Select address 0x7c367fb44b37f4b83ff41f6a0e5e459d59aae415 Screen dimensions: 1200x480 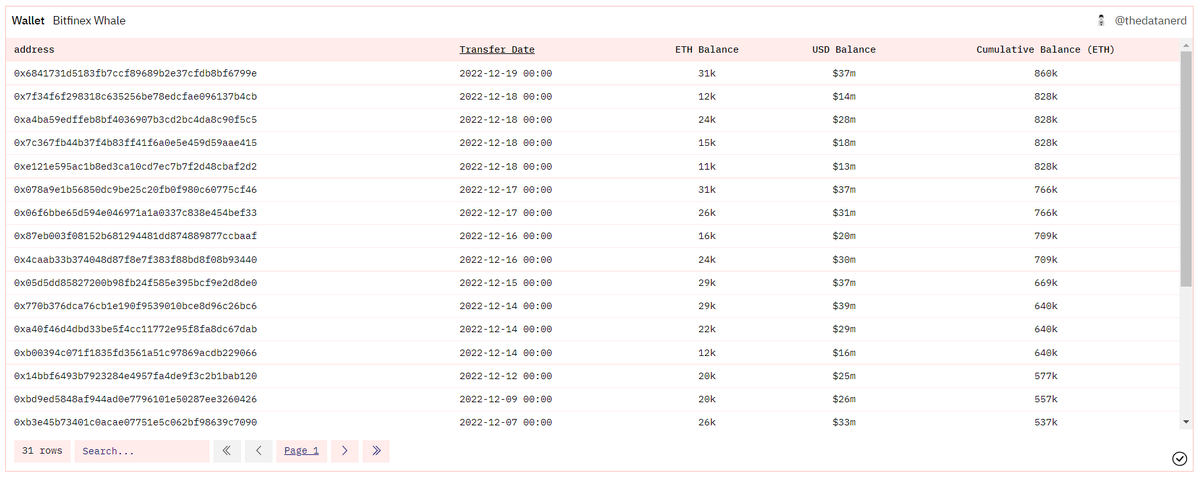pyautogui.click(x=135, y=142)
